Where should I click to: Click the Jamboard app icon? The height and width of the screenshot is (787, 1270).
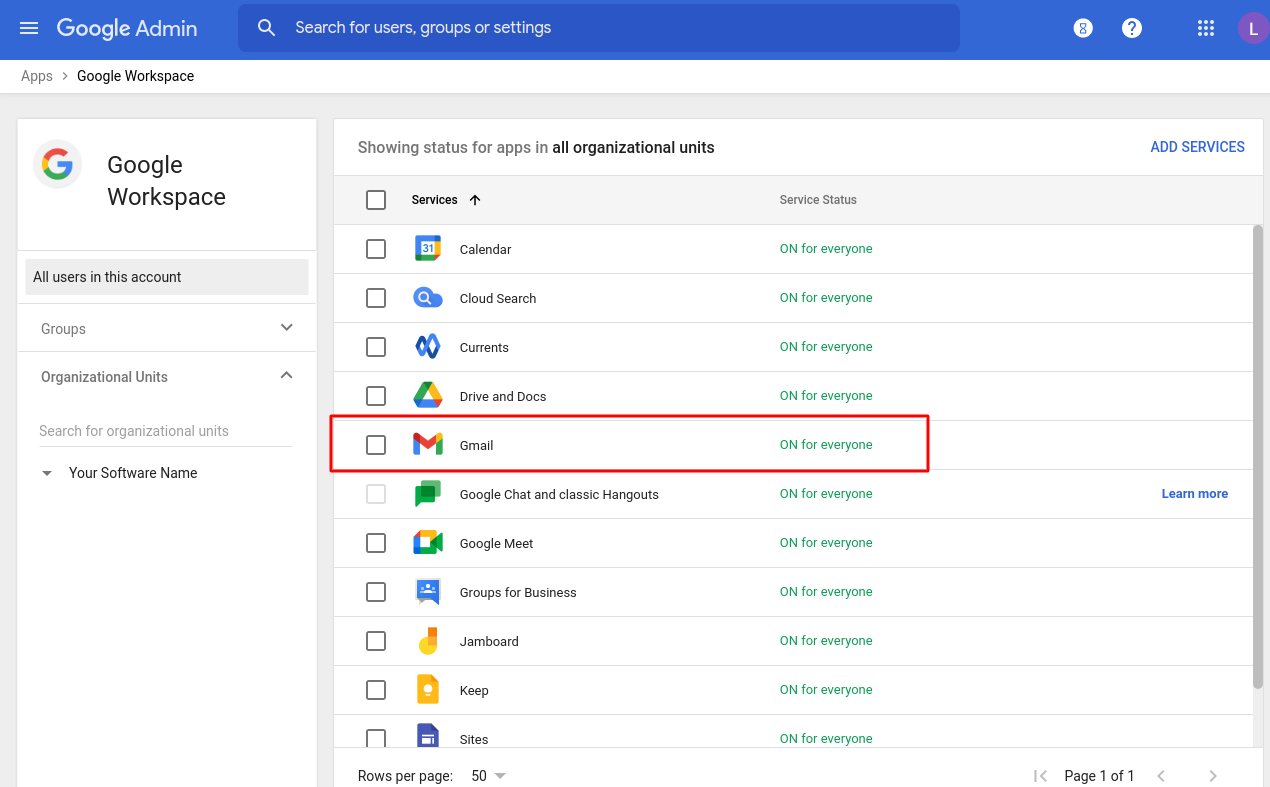tap(428, 641)
